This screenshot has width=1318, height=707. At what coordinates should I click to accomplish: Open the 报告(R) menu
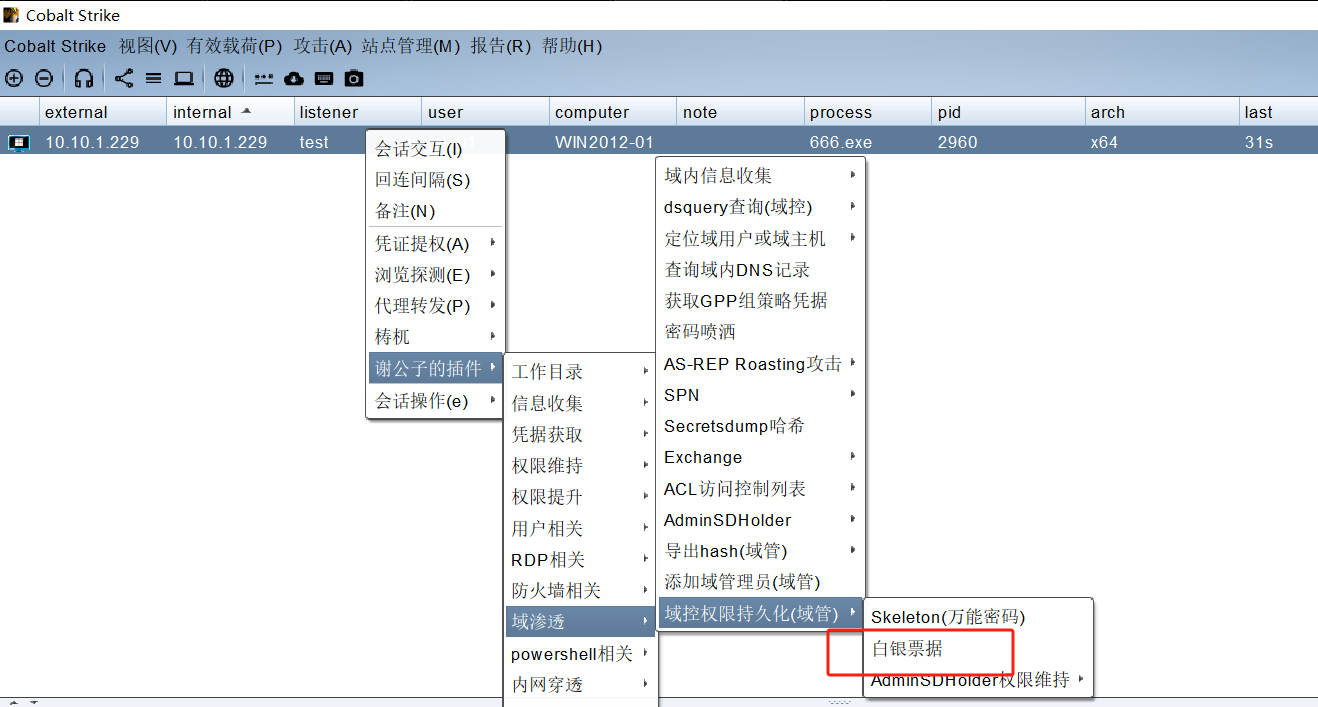click(501, 46)
